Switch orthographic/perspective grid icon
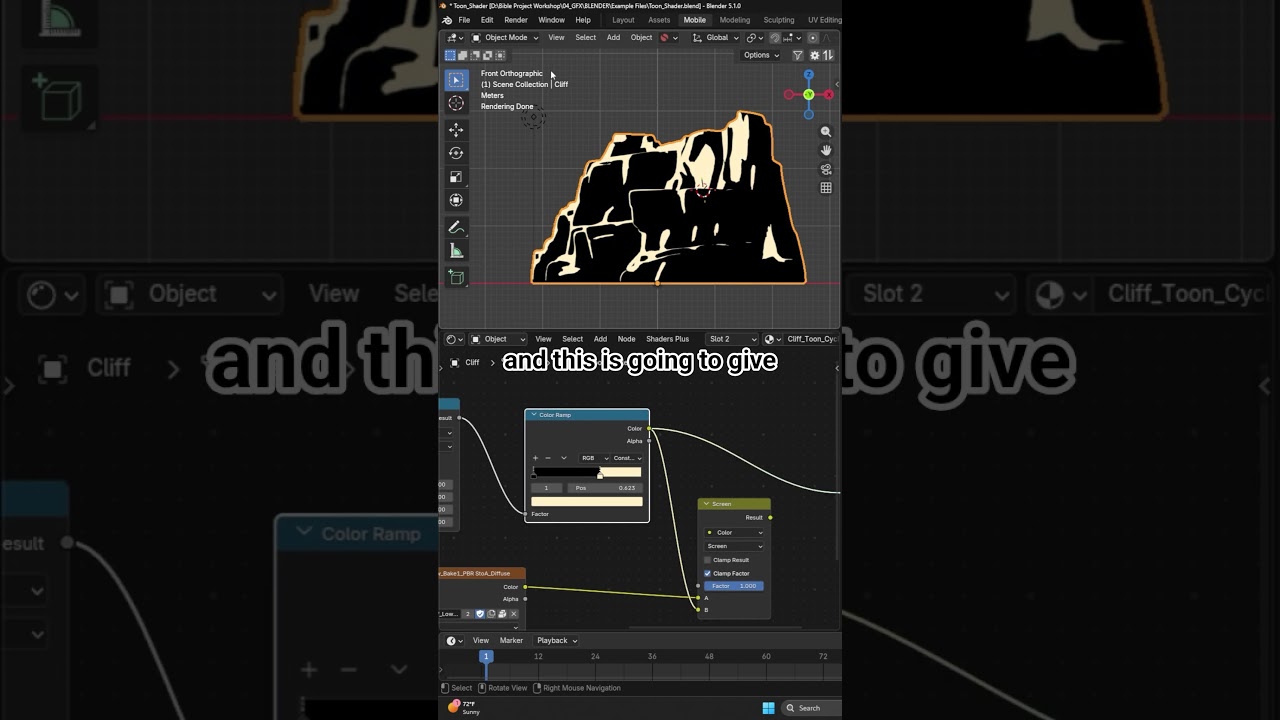This screenshot has height=720, width=1280. (x=826, y=188)
